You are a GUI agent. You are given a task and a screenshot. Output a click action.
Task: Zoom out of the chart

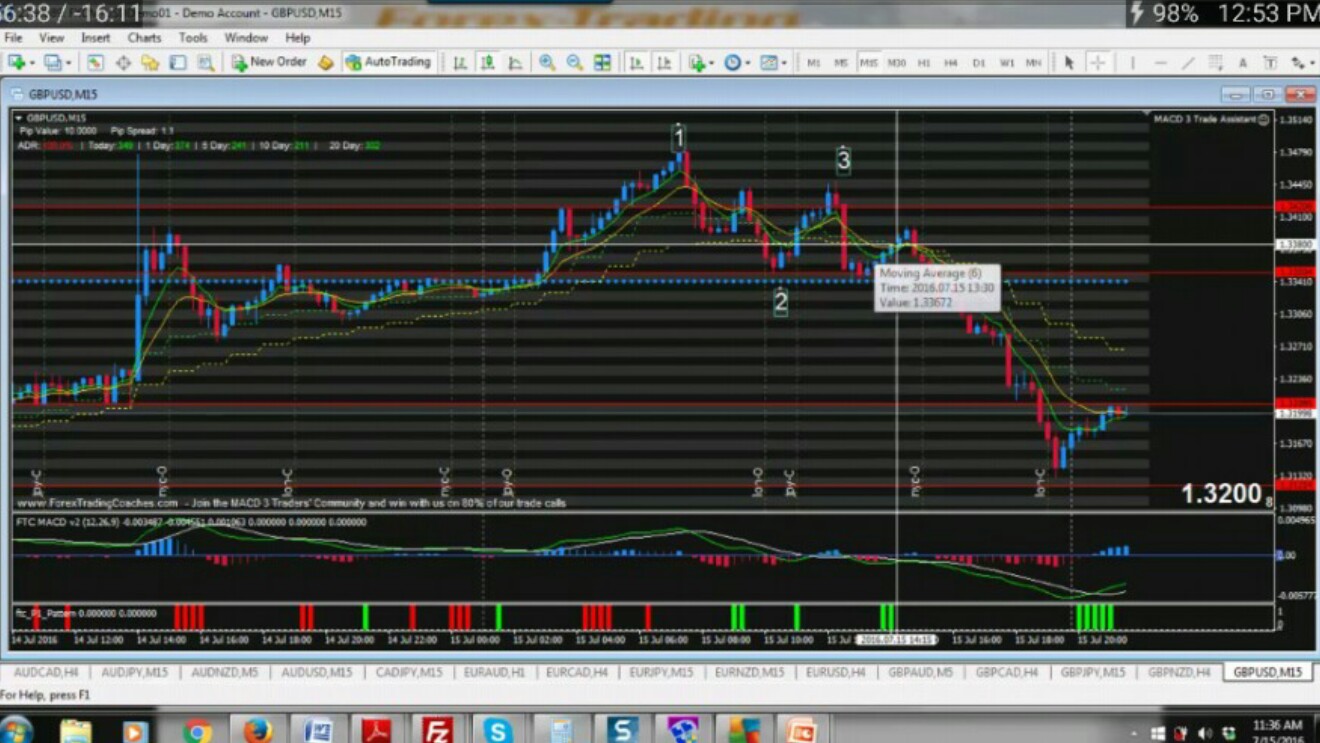click(575, 62)
